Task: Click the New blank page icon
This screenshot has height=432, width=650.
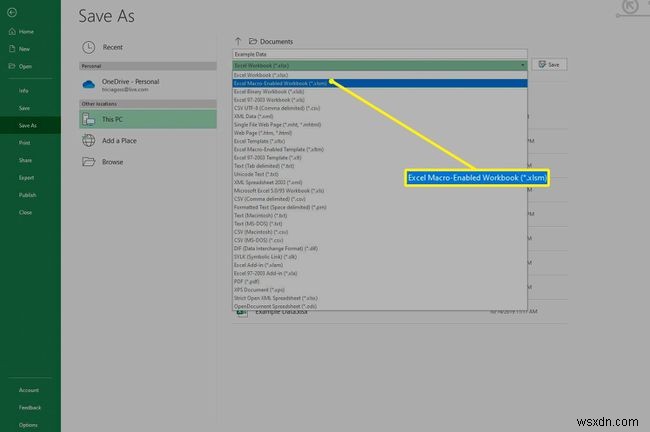Action: [x=12, y=49]
